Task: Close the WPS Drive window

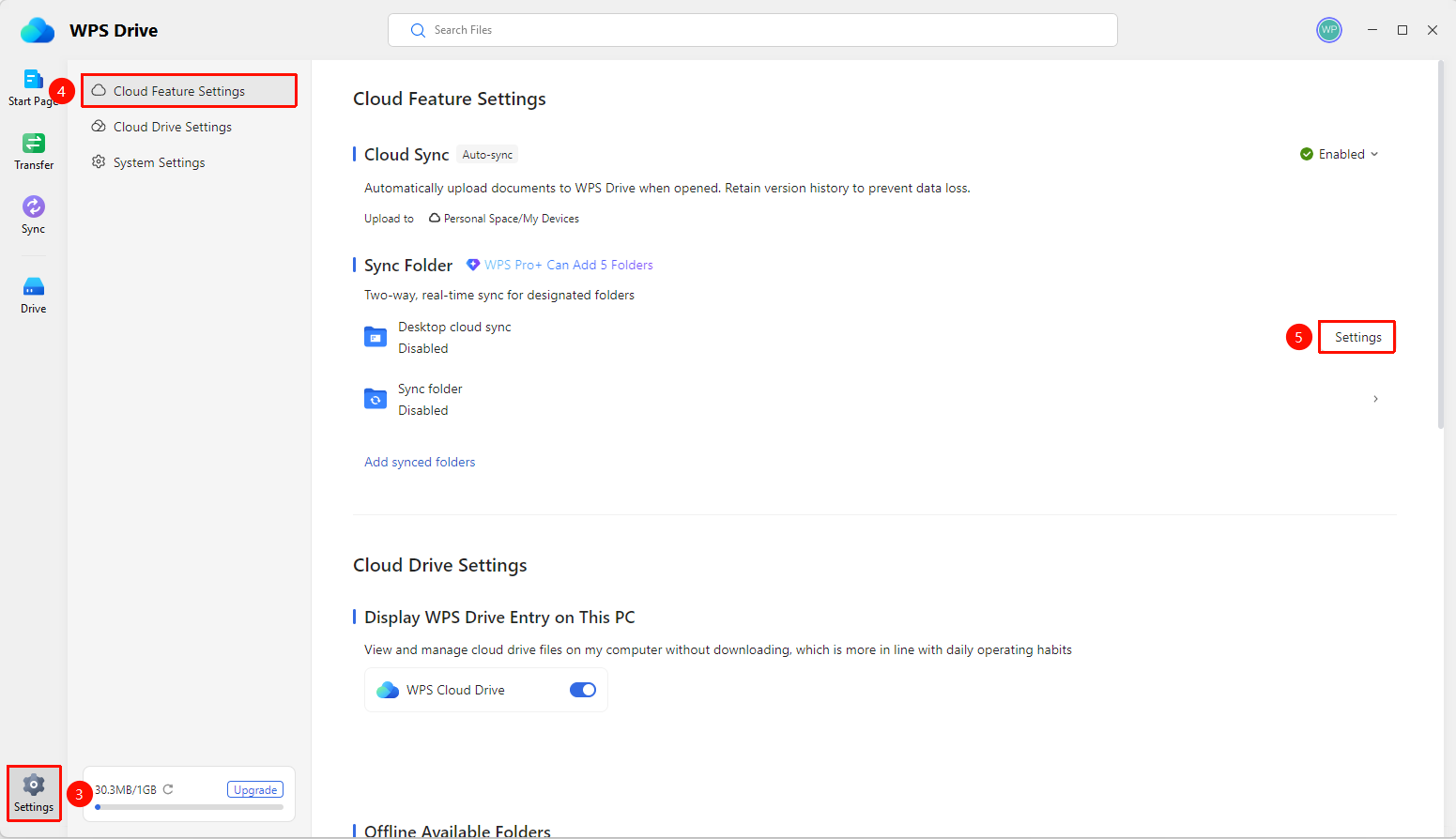Action: 1433,30
